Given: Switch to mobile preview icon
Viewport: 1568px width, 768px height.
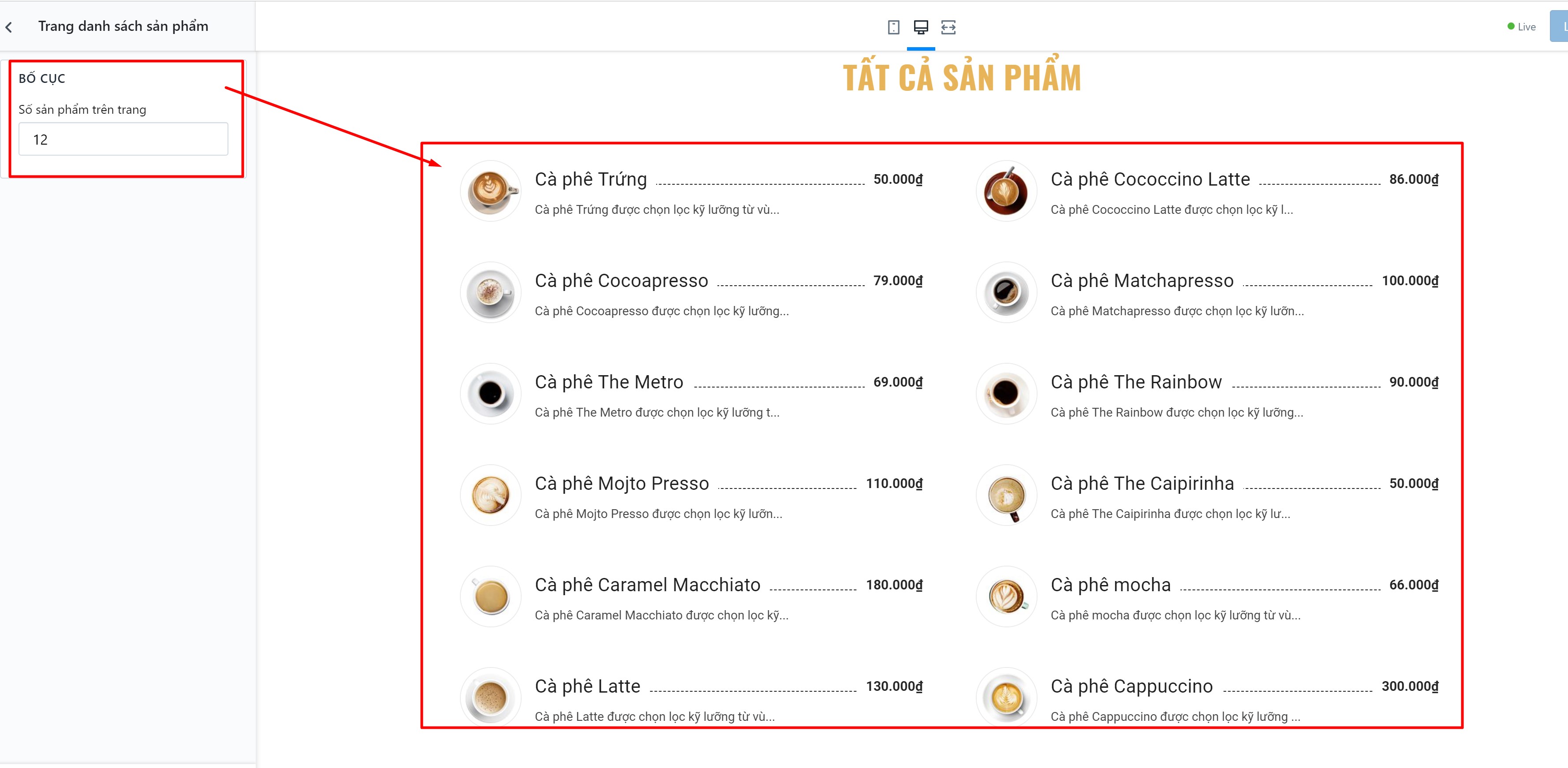Looking at the screenshot, I should pyautogui.click(x=893, y=27).
